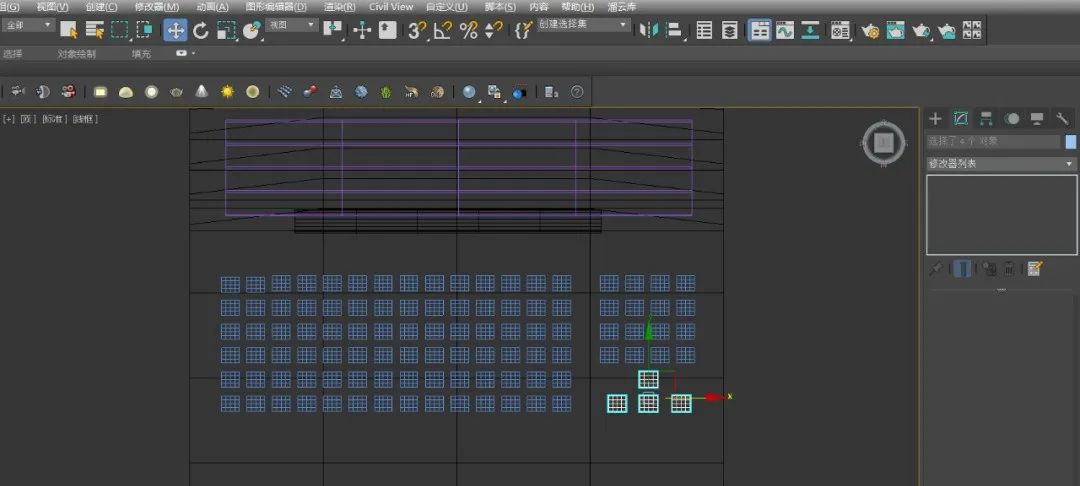This screenshot has height=486, width=1080.
Task: Open the Rendered Frame Window
Action: (x=895, y=30)
